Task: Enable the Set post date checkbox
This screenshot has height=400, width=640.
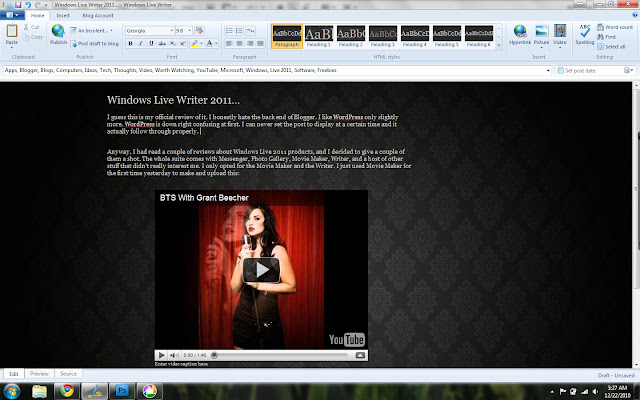Action: [x=561, y=71]
